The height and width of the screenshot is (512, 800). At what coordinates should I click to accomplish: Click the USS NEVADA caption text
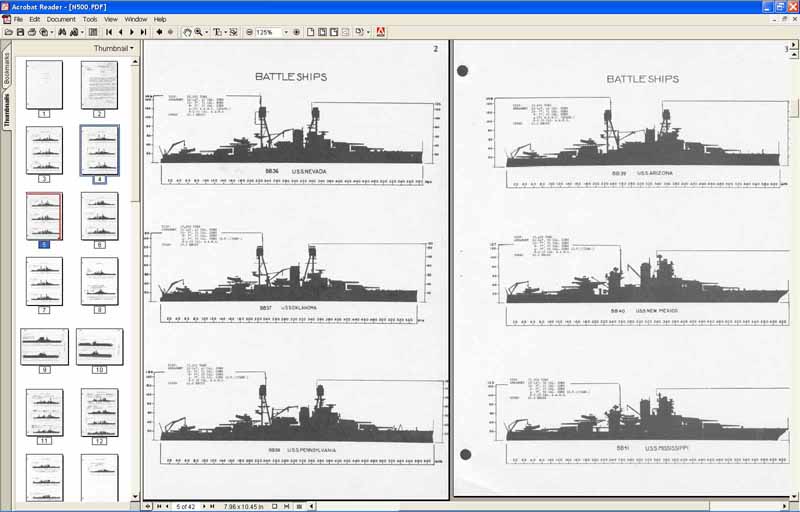point(309,171)
